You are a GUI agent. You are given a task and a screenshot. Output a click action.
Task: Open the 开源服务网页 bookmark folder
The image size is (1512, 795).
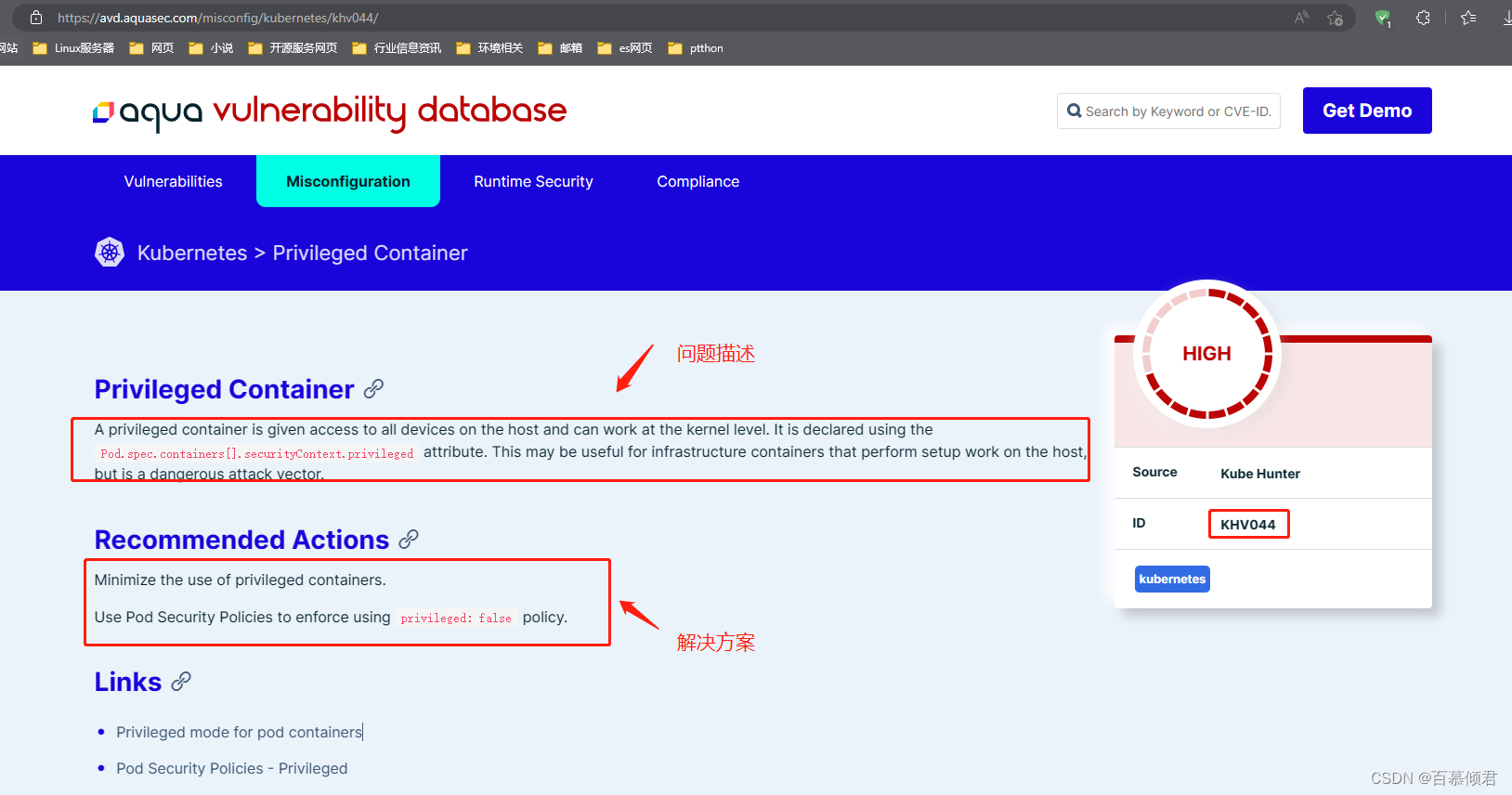(293, 48)
